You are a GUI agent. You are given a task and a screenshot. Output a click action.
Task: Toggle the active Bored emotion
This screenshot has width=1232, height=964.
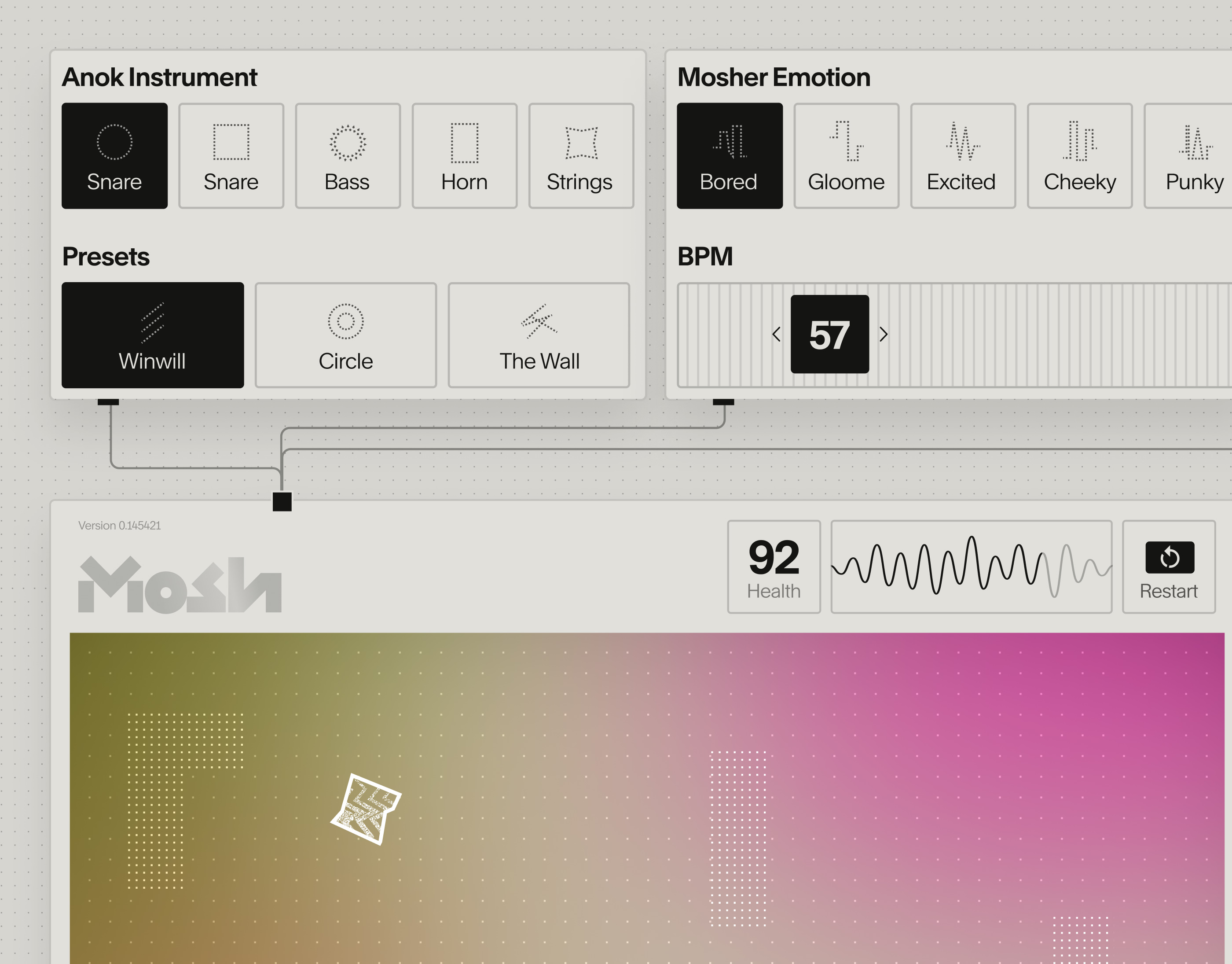730,155
